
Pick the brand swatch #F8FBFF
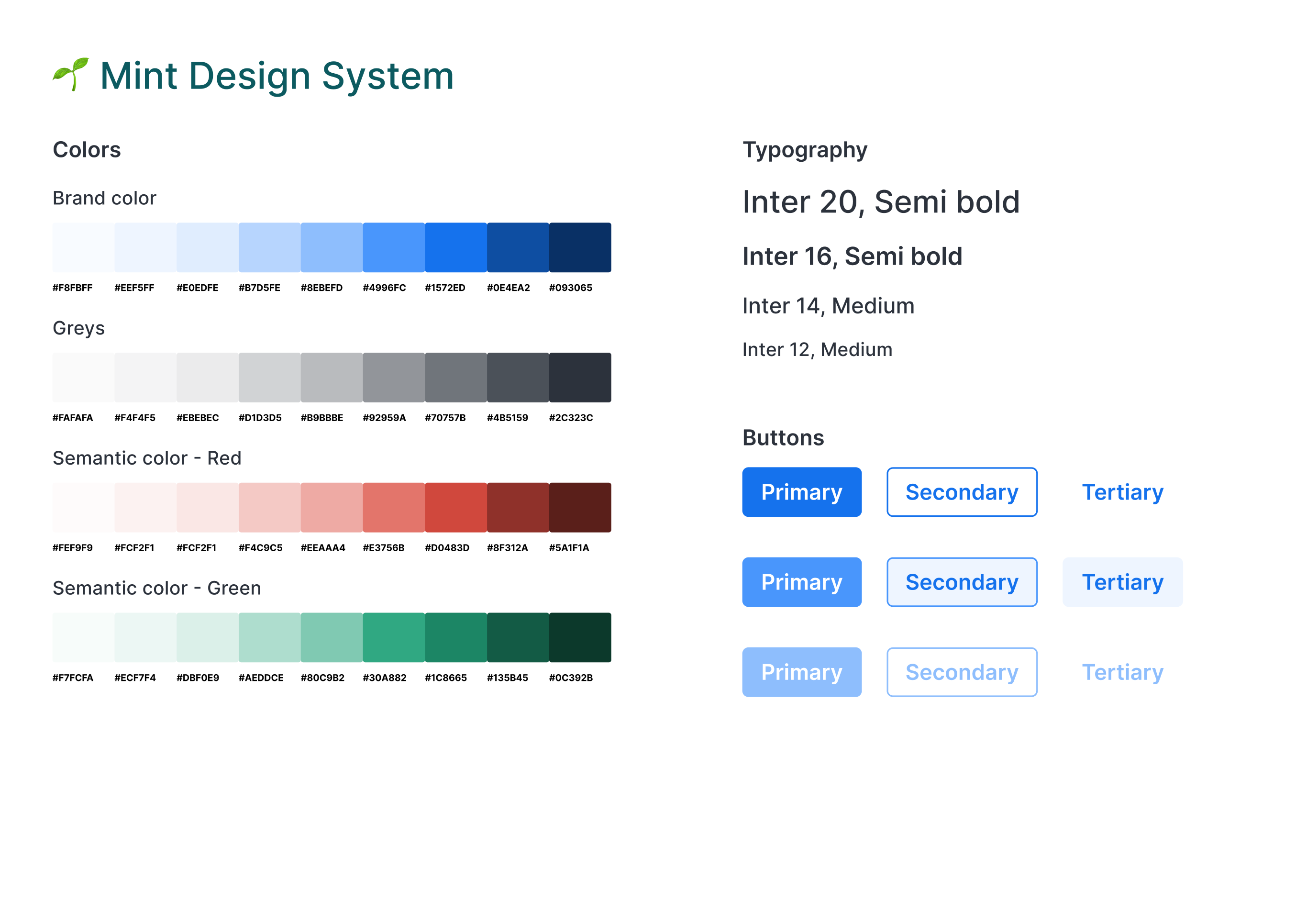click(x=84, y=247)
